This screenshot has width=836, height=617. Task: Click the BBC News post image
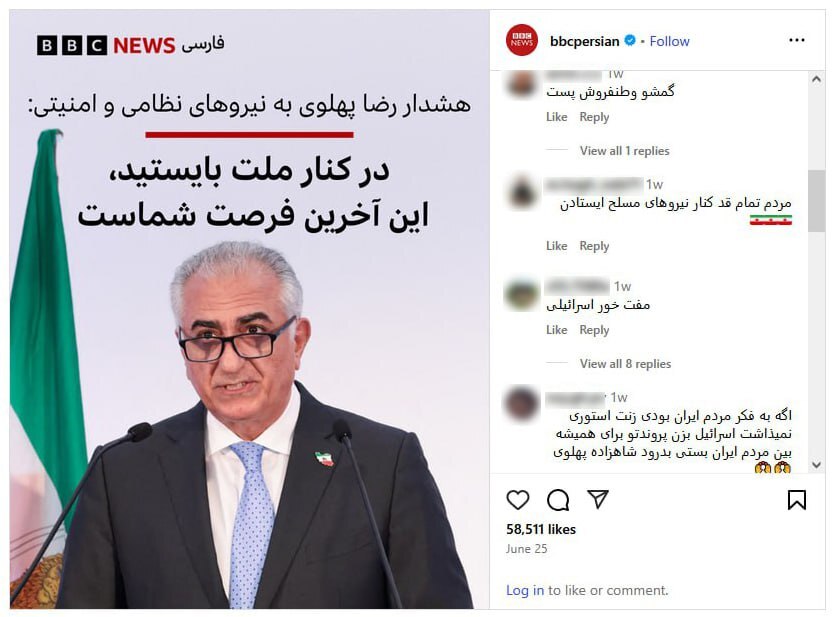pos(250,309)
